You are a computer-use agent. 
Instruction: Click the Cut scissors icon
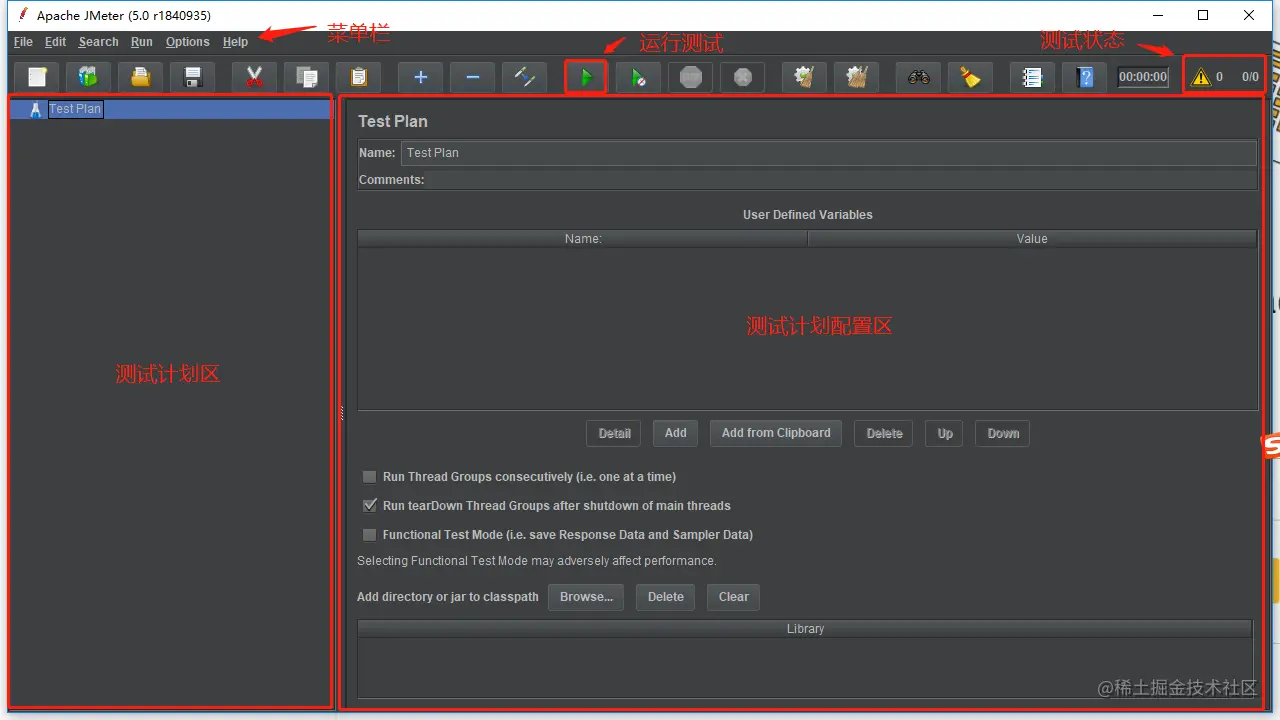click(x=254, y=77)
